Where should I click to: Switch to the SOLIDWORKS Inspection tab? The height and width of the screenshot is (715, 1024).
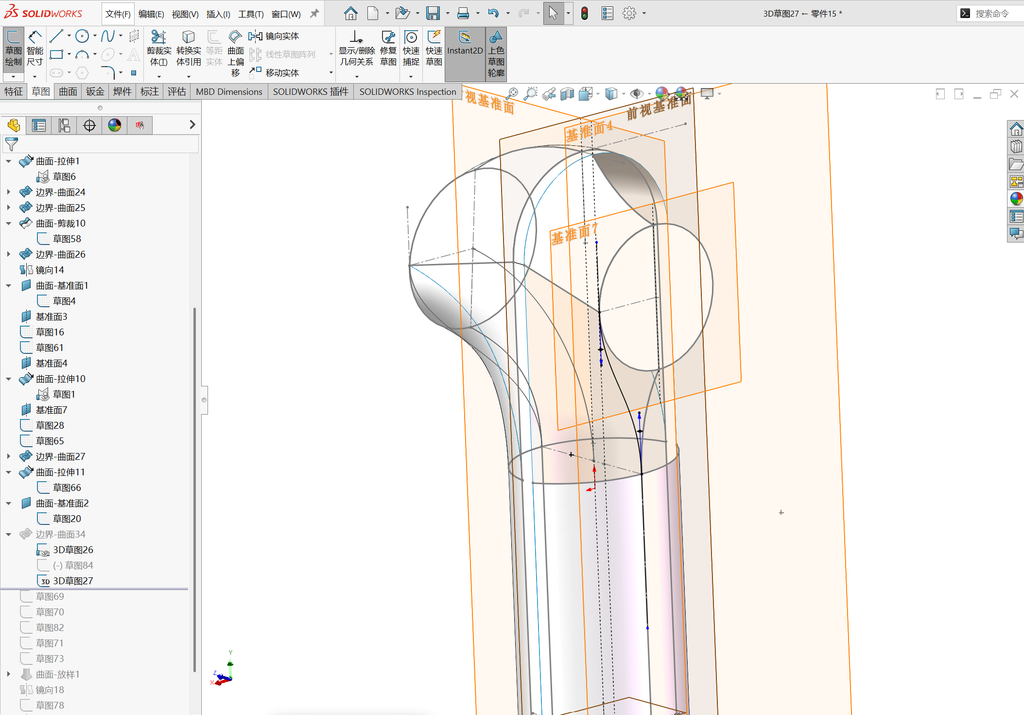pyautogui.click(x=408, y=92)
